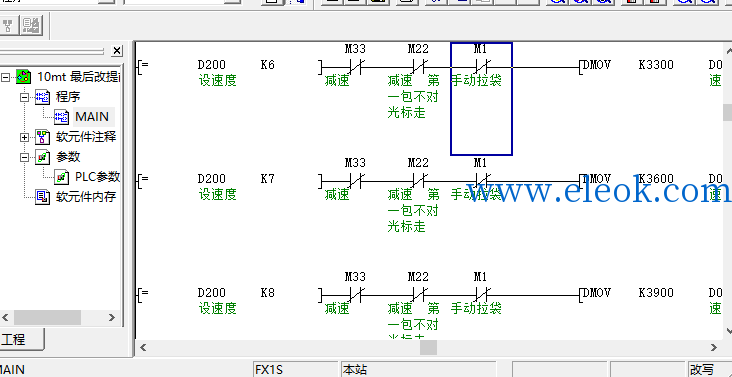The width and height of the screenshot is (732, 377).
Task: Click the K7 compare value
Action: [x=267, y=179]
